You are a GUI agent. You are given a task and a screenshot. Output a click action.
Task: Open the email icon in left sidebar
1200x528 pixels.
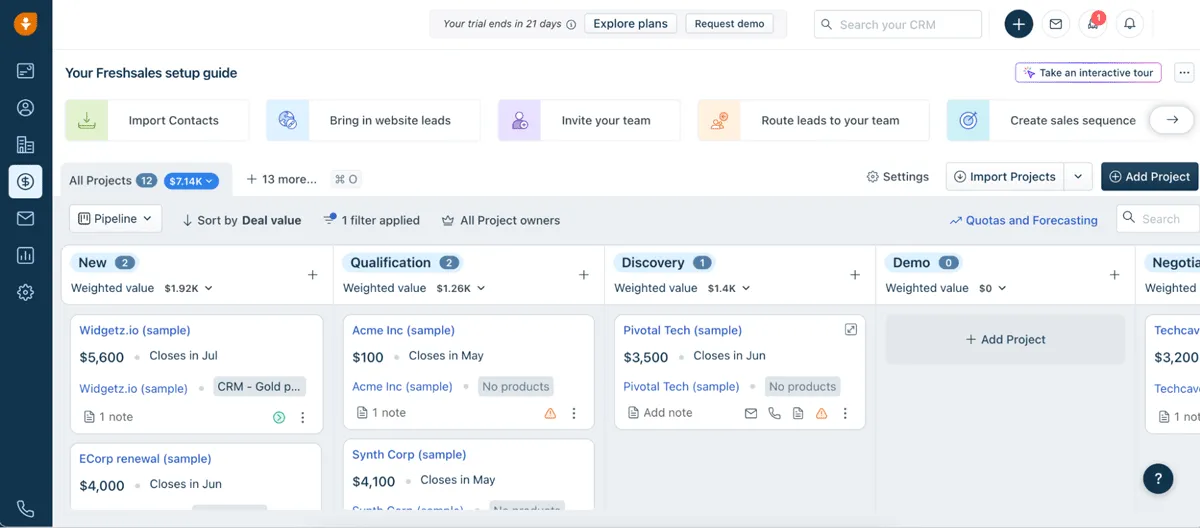(x=25, y=219)
